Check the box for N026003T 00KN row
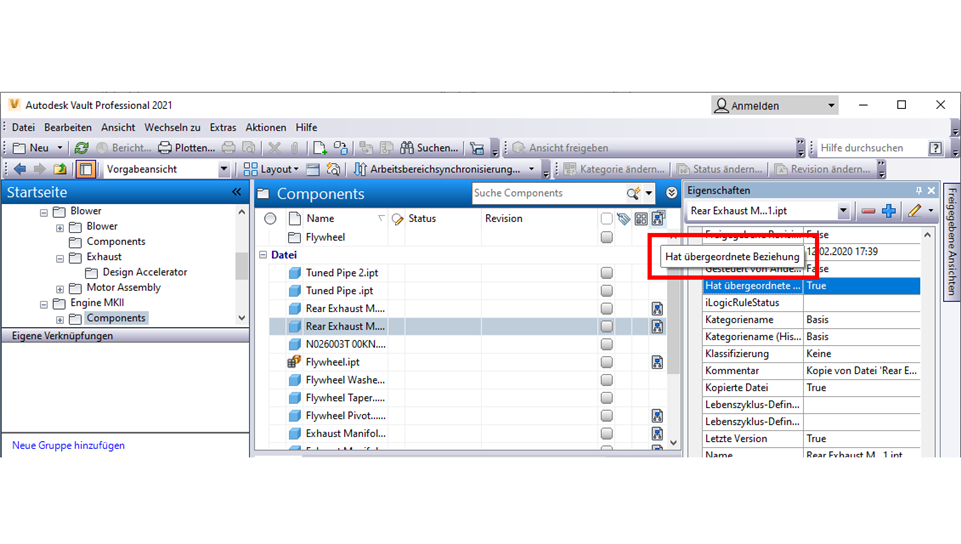The width and height of the screenshot is (961, 544). tap(606, 344)
